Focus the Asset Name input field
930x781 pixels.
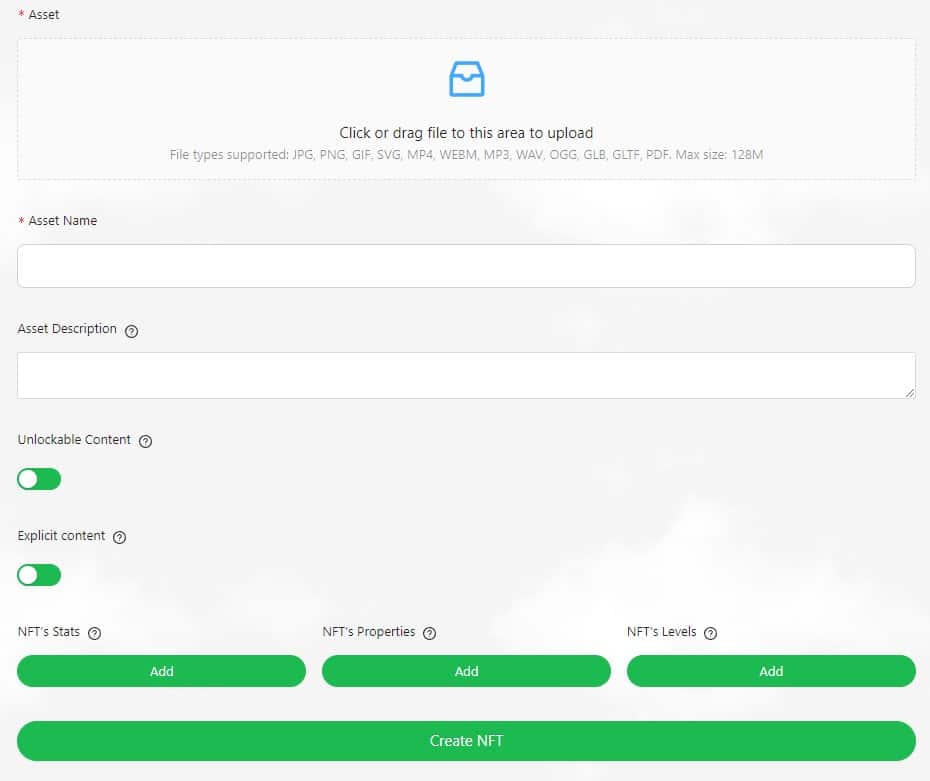pos(466,266)
